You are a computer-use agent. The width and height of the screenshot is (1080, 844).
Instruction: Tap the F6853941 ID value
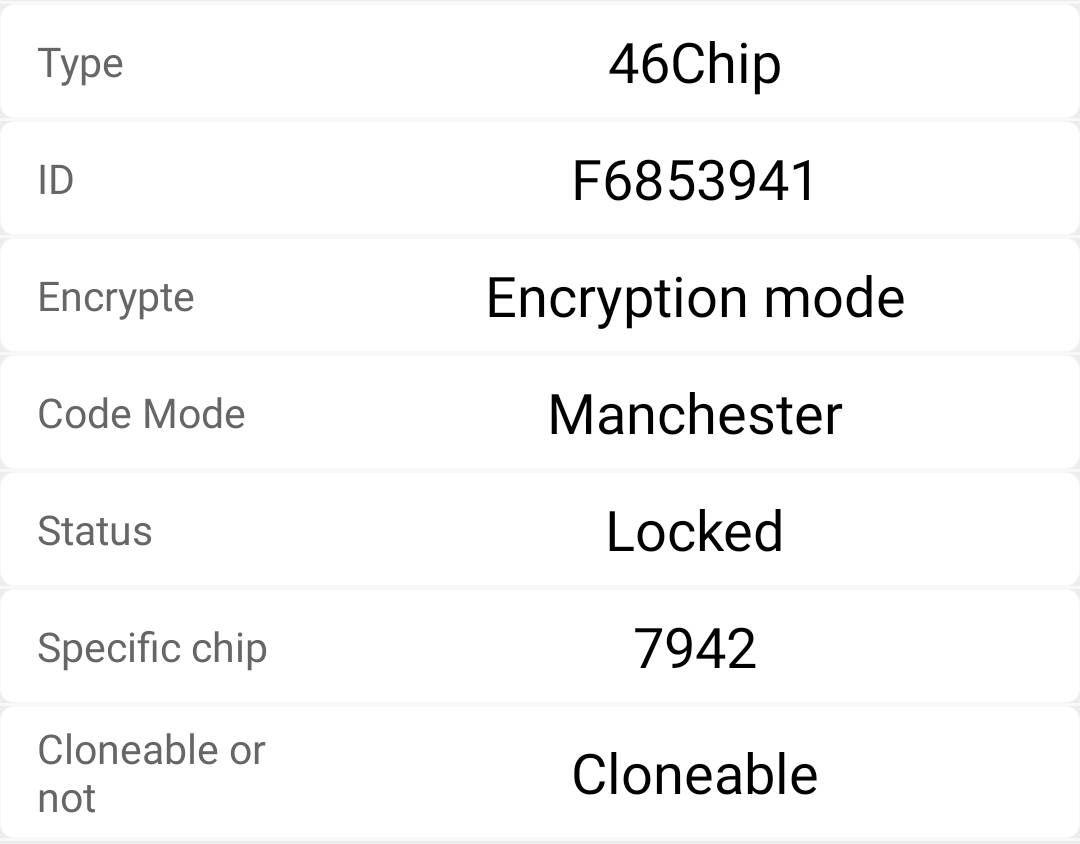694,181
